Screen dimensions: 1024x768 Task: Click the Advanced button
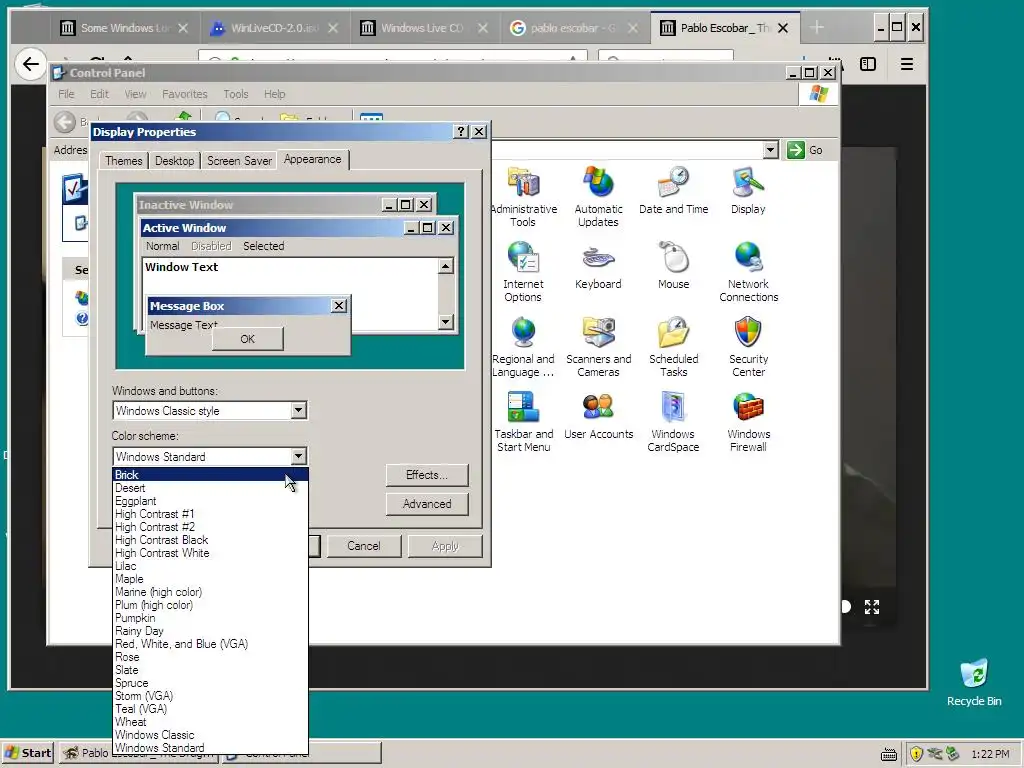(427, 504)
